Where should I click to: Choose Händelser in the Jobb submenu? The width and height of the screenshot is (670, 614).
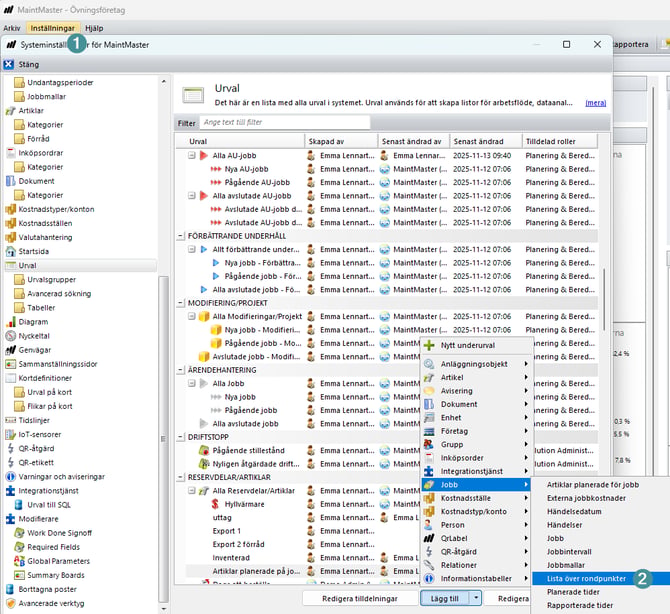click(x=564, y=525)
